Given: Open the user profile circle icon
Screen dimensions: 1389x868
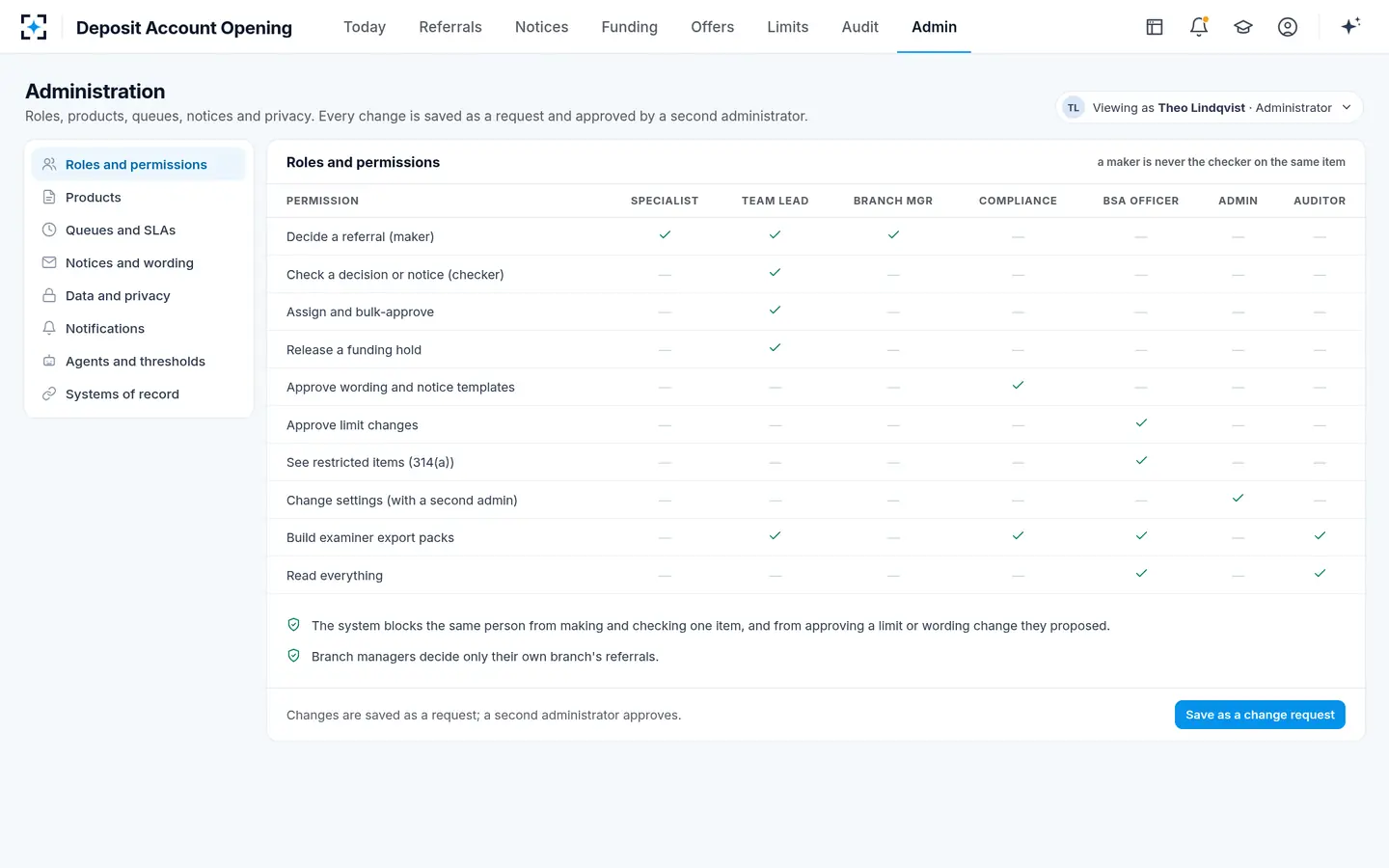Looking at the screenshot, I should pos(1288,27).
